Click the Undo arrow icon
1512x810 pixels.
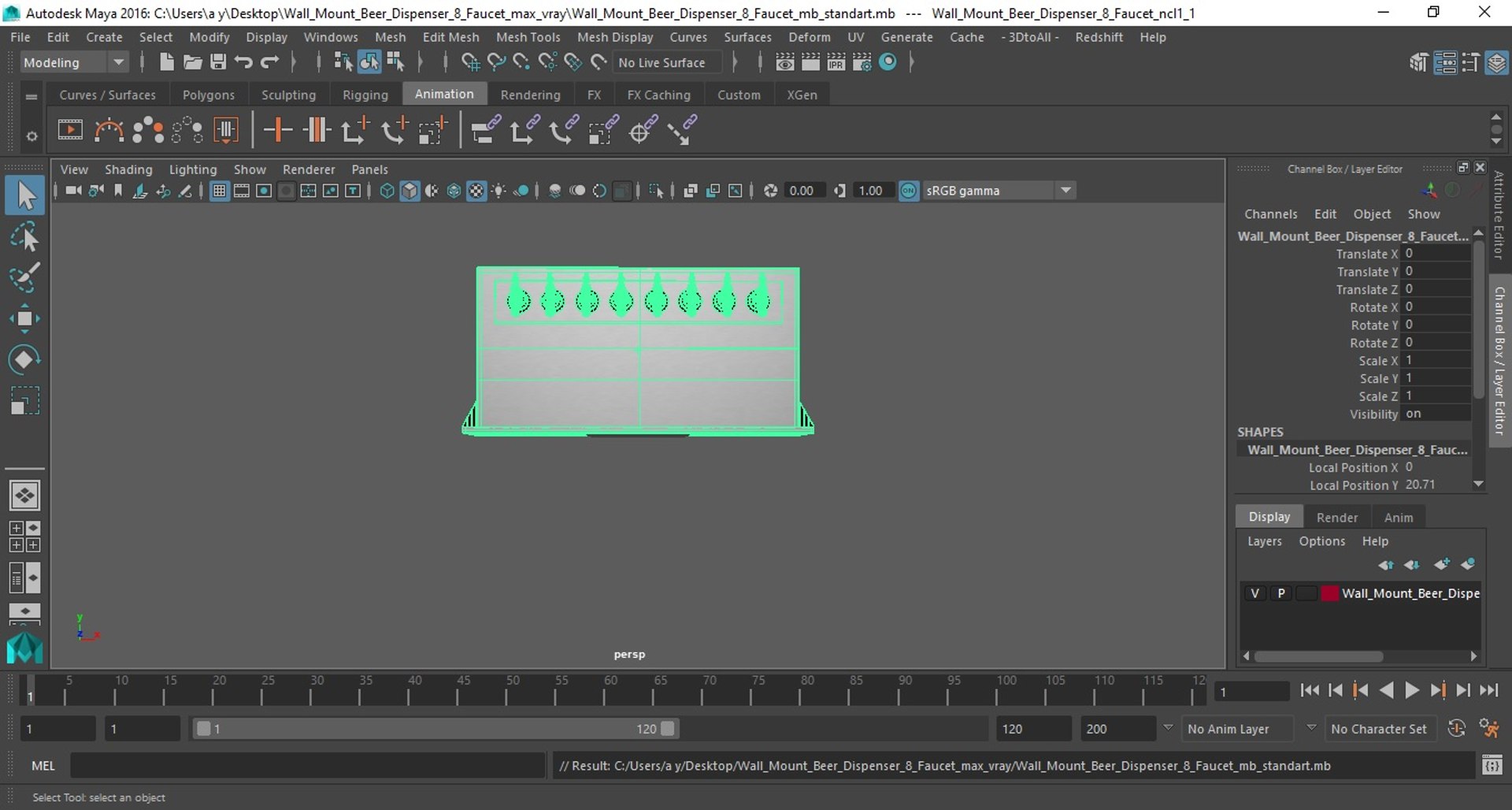click(243, 62)
